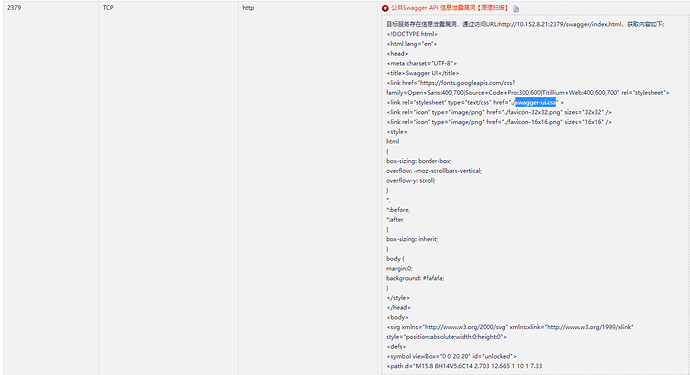Click the <head> opening tag line
Viewport: 690px width, 375px height.
pyautogui.click(x=397, y=53)
